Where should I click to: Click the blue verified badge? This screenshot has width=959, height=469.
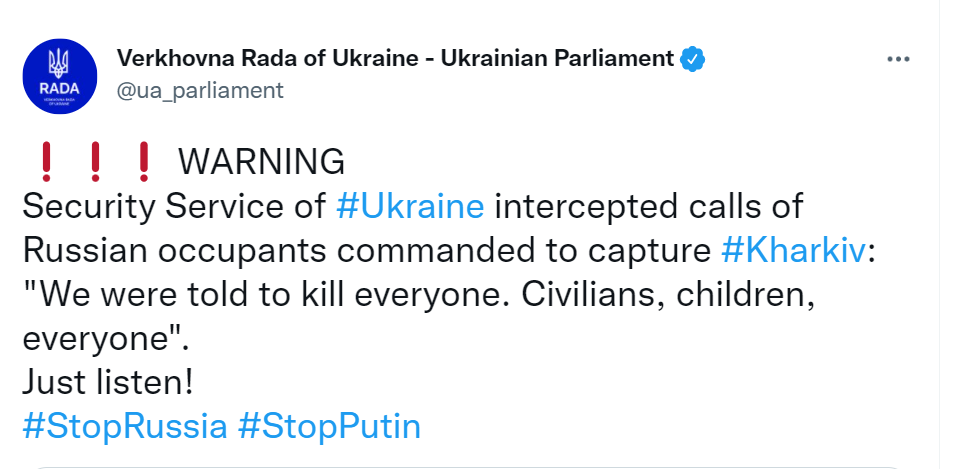click(693, 58)
